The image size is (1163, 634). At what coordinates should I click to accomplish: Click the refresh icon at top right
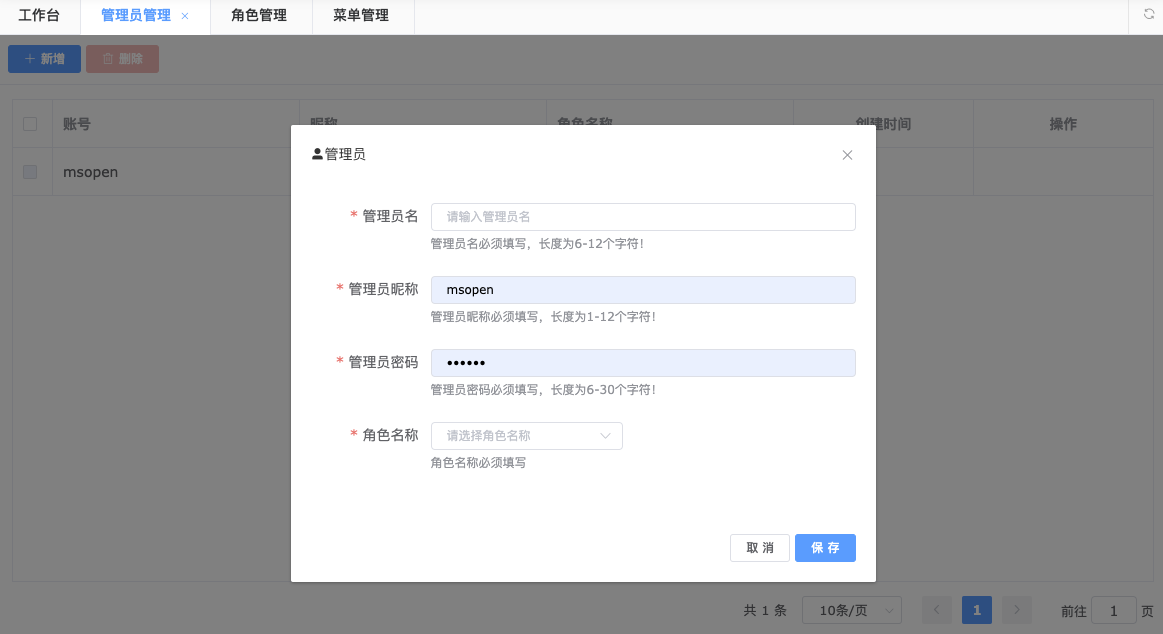coord(1149,15)
